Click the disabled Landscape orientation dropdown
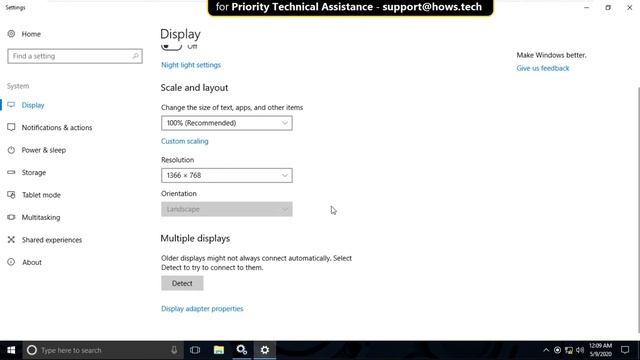 click(x=227, y=209)
